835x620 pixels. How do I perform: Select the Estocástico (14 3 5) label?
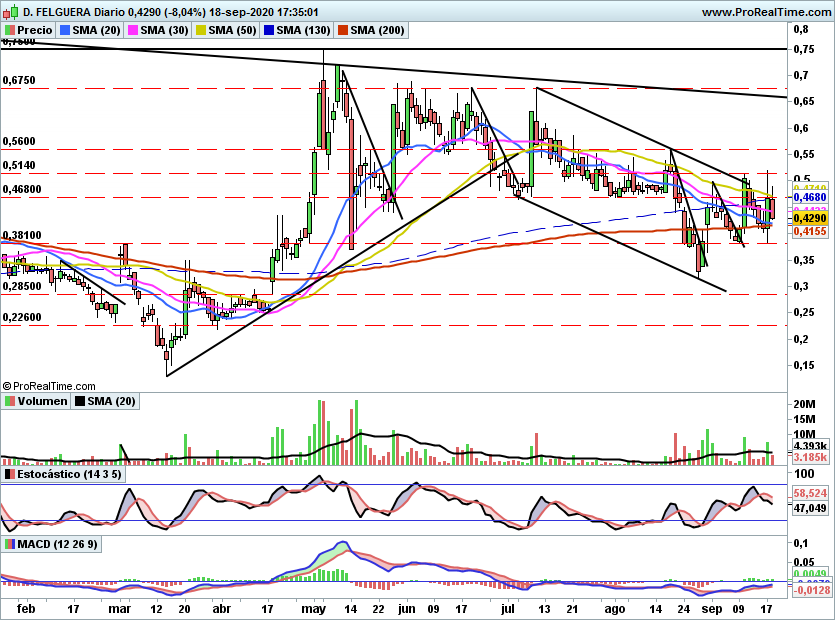(69, 474)
